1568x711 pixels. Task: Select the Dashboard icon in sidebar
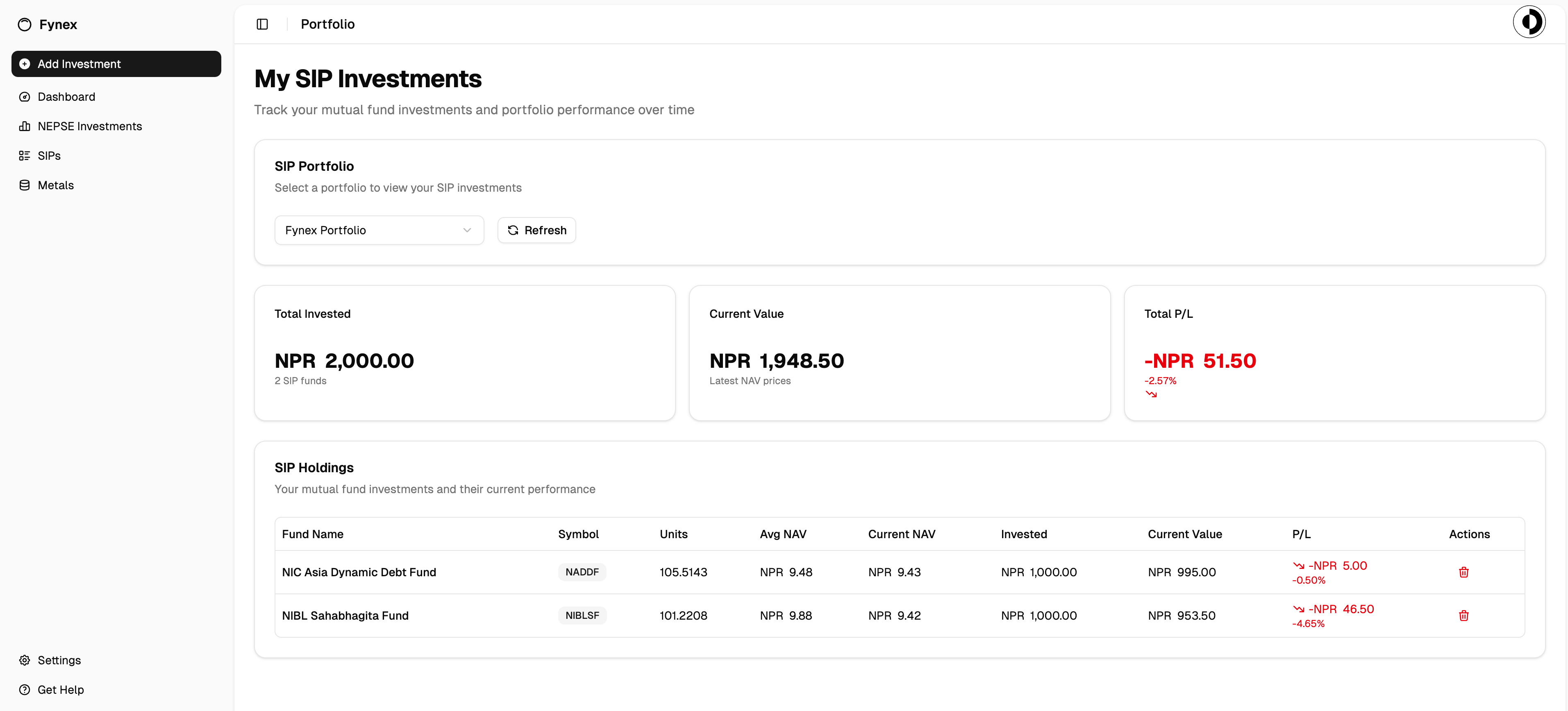[x=24, y=97]
